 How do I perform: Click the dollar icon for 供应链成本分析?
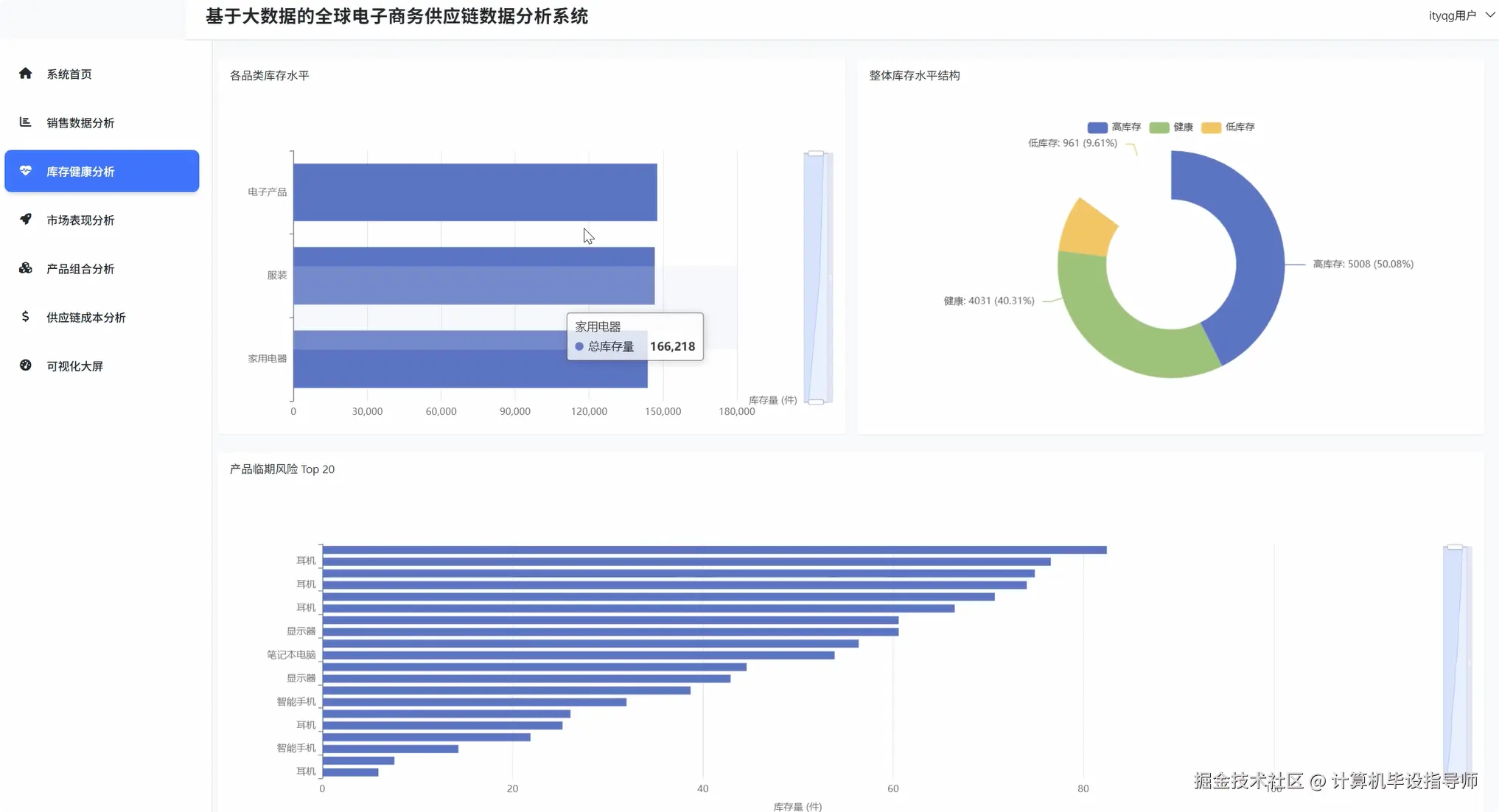pyautogui.click(x=26, y=317)
